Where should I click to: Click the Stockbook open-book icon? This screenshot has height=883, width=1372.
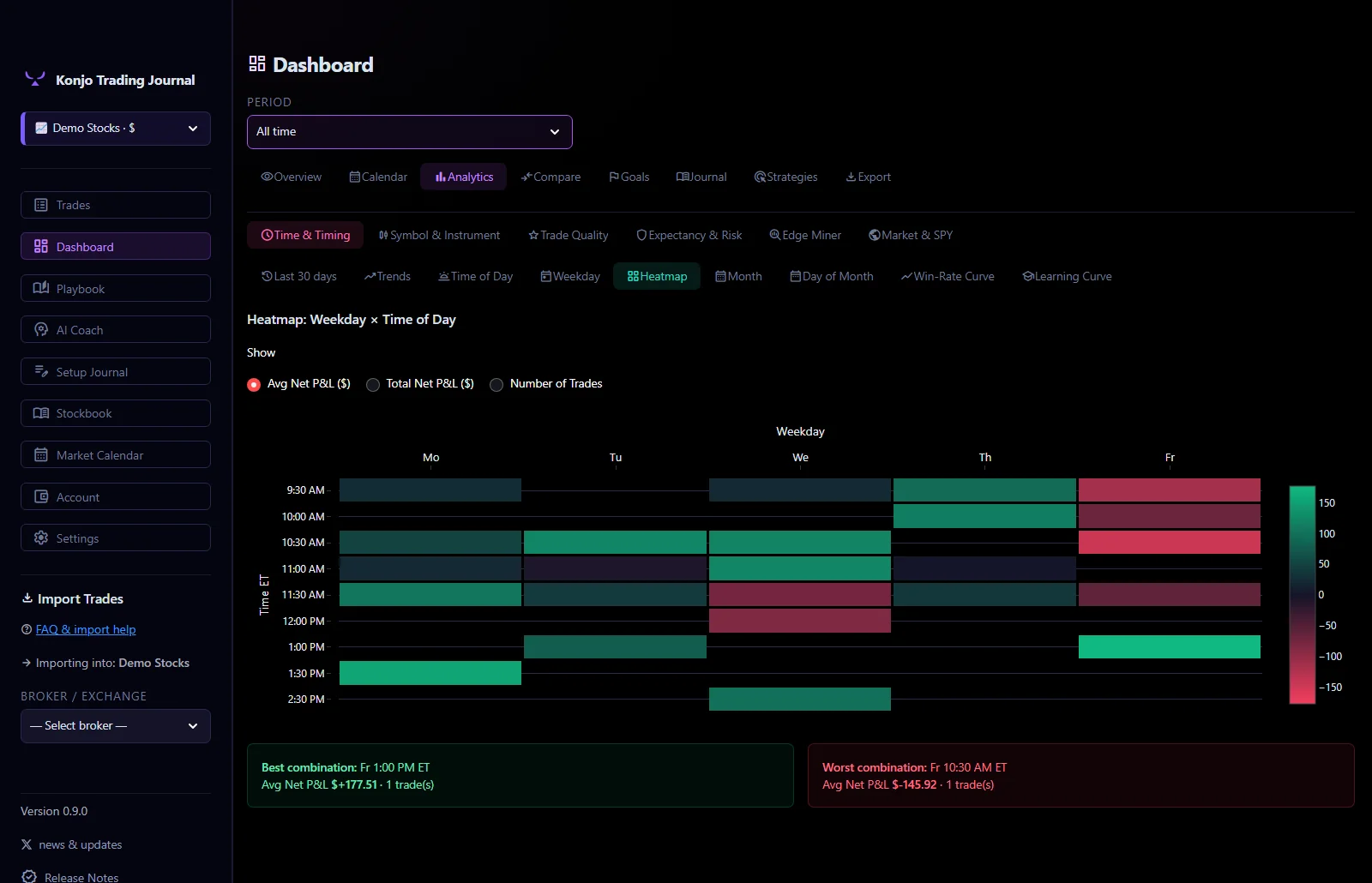pyautogui.click(x=41, y=413)
